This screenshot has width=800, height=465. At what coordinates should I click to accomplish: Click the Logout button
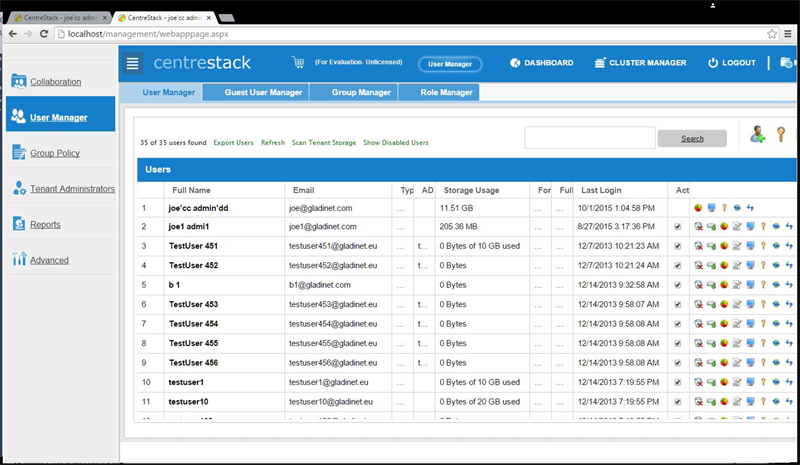click(732, 63)
